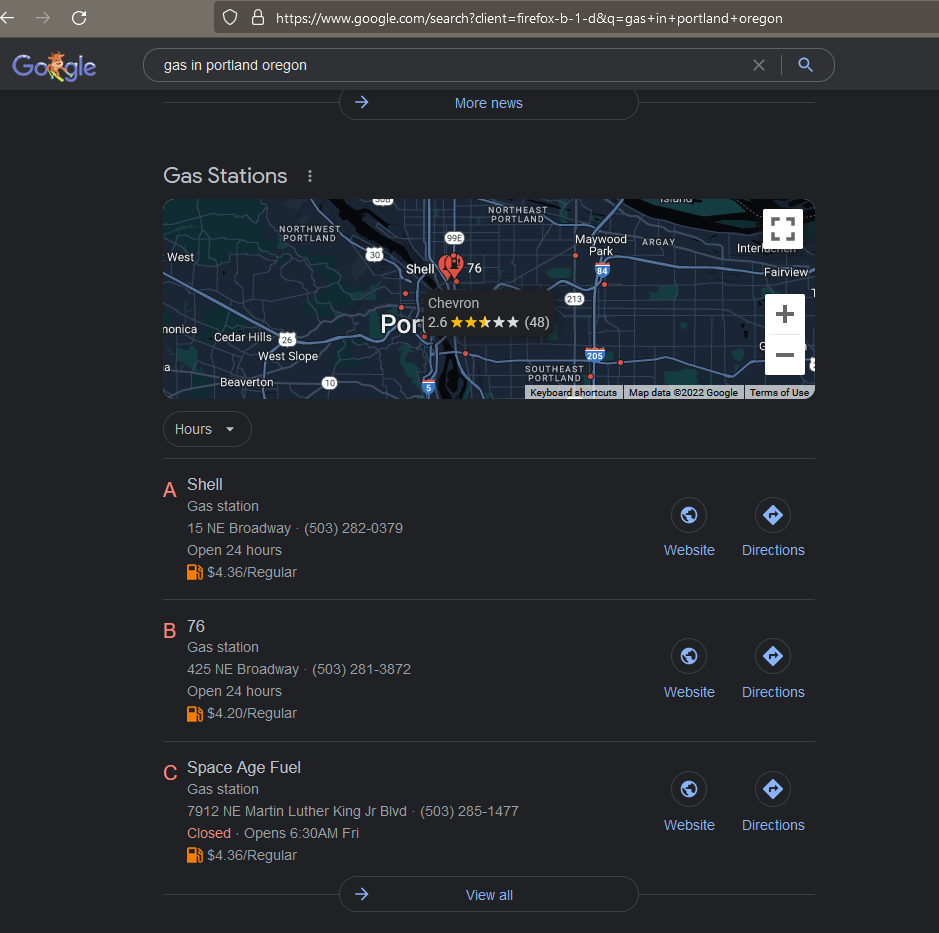Image resolution: width=939 pixels, height=933 pixels.
Task: Open Keyboard shortcuts on the map
Action: pyautogui.click(x=573, y=393)
